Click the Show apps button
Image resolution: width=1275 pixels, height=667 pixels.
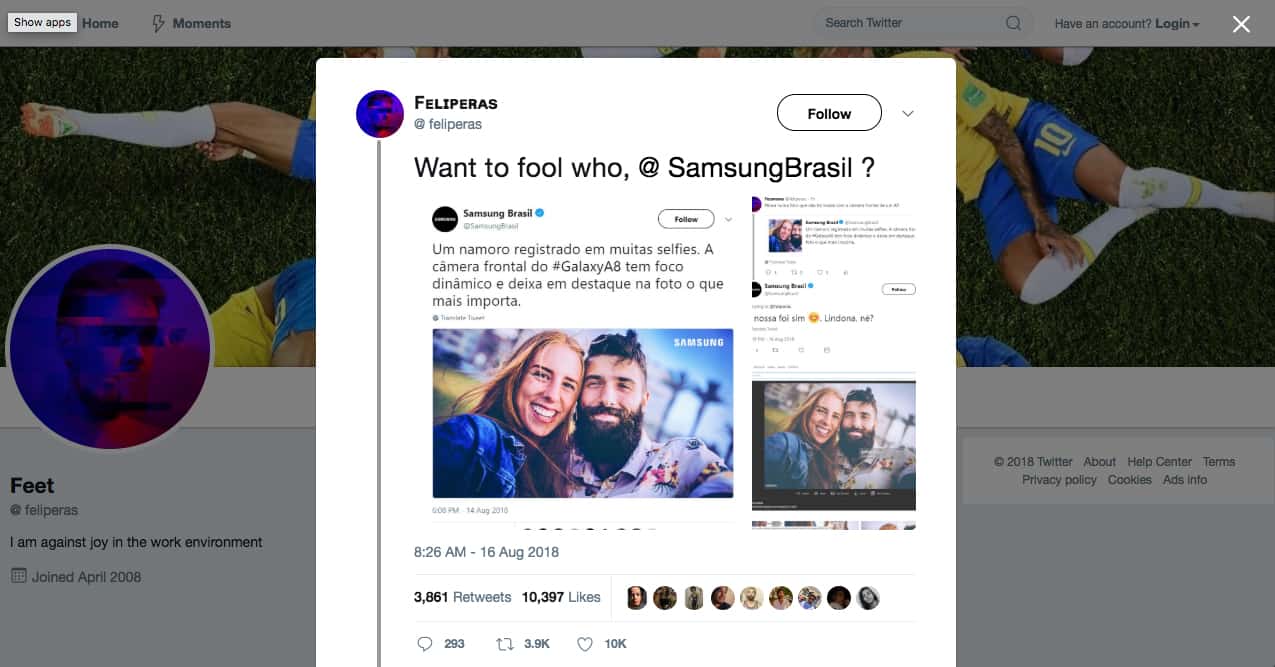tap(43, 22)
